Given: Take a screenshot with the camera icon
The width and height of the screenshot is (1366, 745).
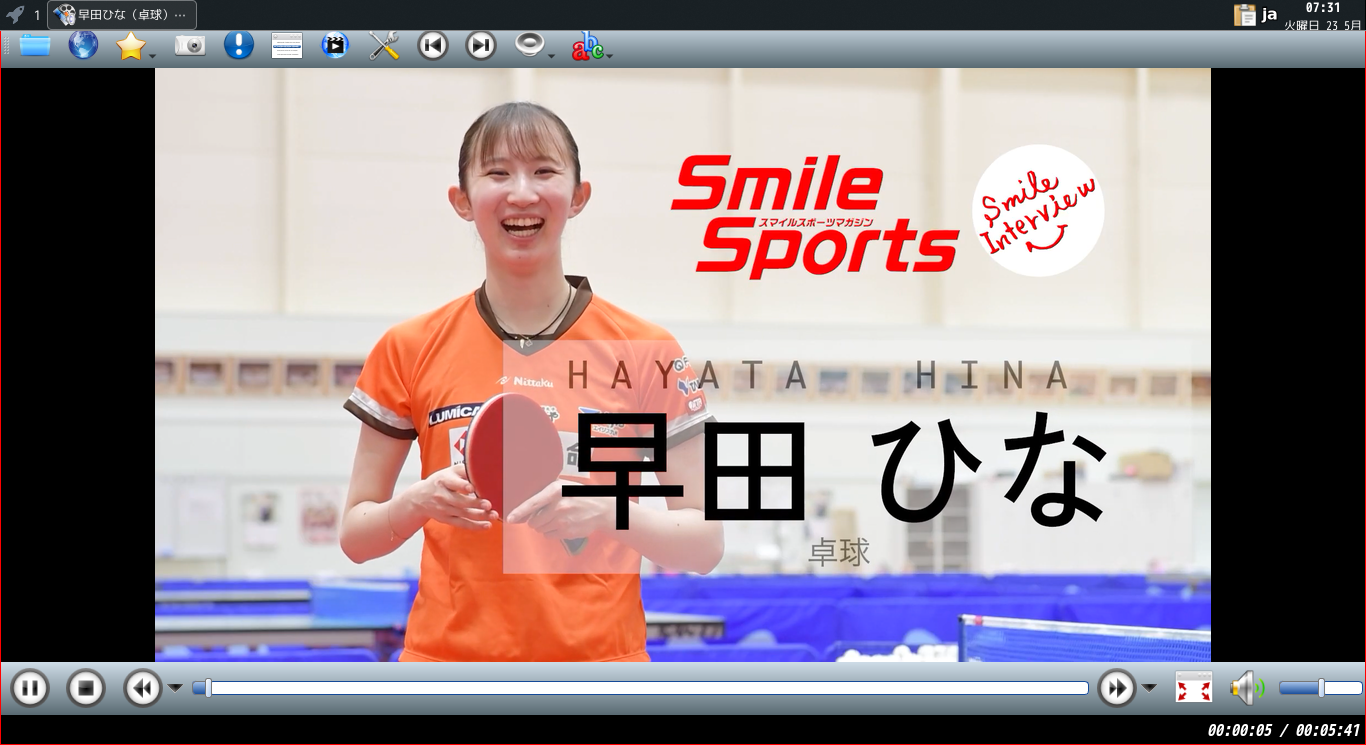Looking at the screenshot, I should click(x=190, y=46).
